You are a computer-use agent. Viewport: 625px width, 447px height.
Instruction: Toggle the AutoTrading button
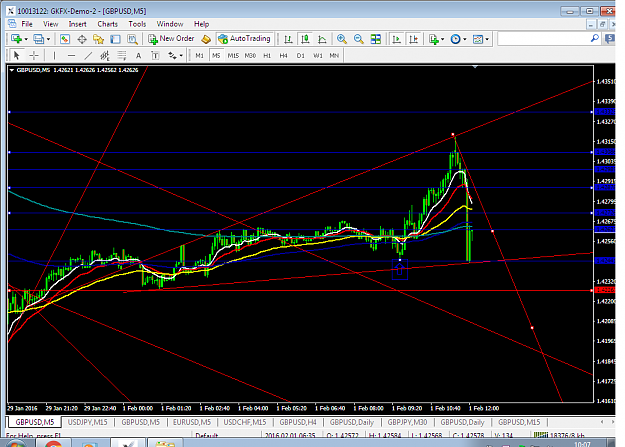click(x=245, y=39)
